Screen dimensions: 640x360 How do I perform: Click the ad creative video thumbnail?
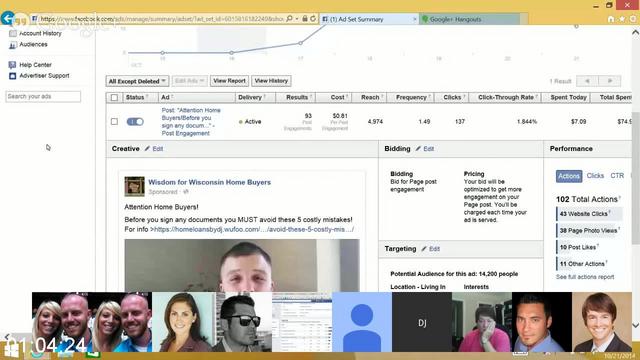click(242, 265)
